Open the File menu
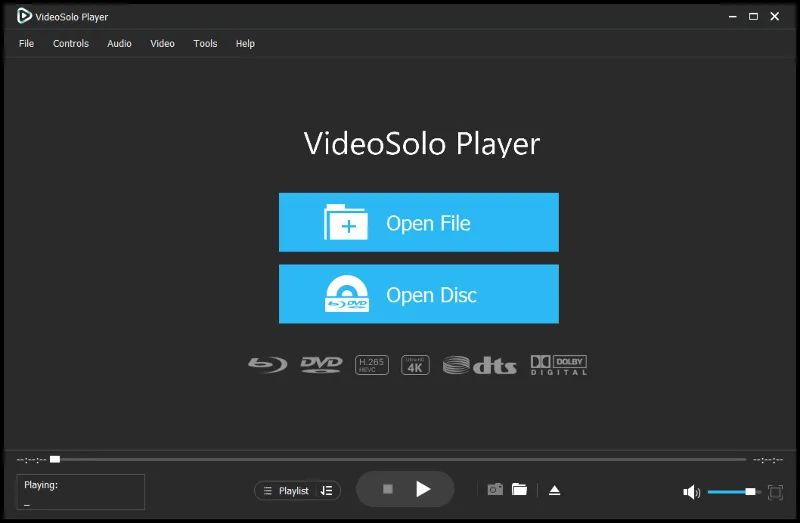This screenshot has width=800, height=523. pos(26,44)
